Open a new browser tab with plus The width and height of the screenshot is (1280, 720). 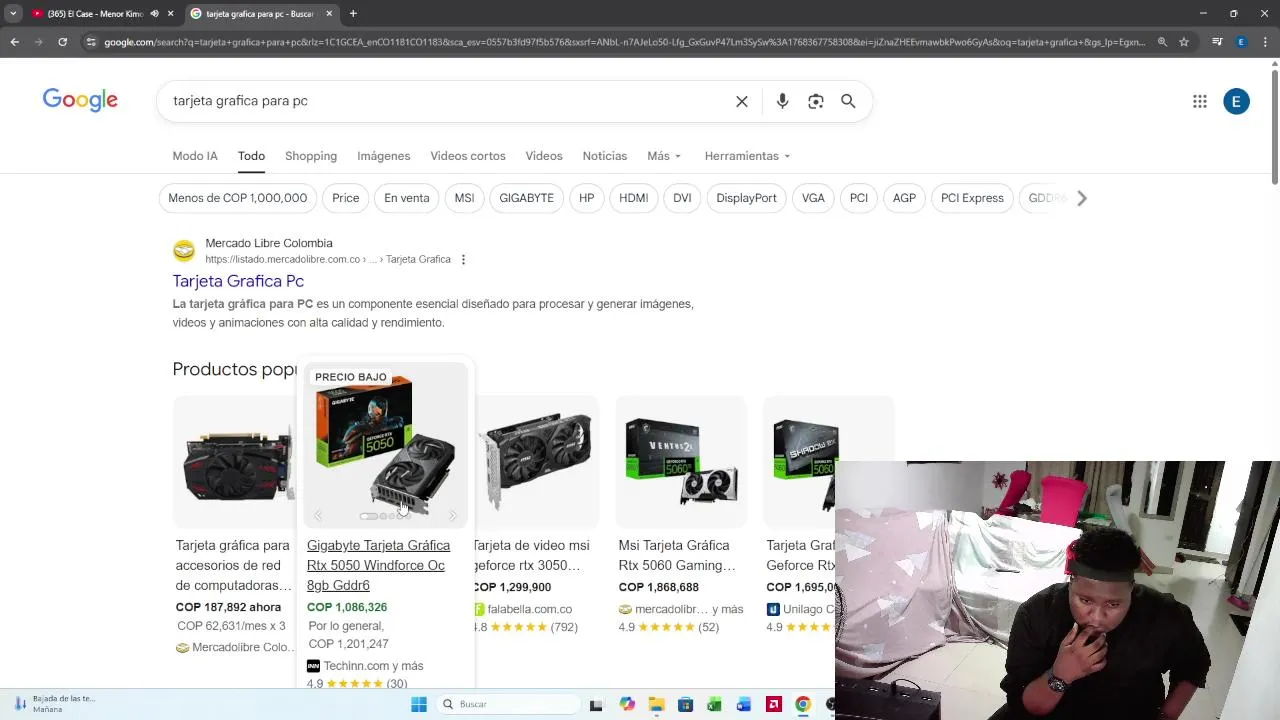coord(353,13)
